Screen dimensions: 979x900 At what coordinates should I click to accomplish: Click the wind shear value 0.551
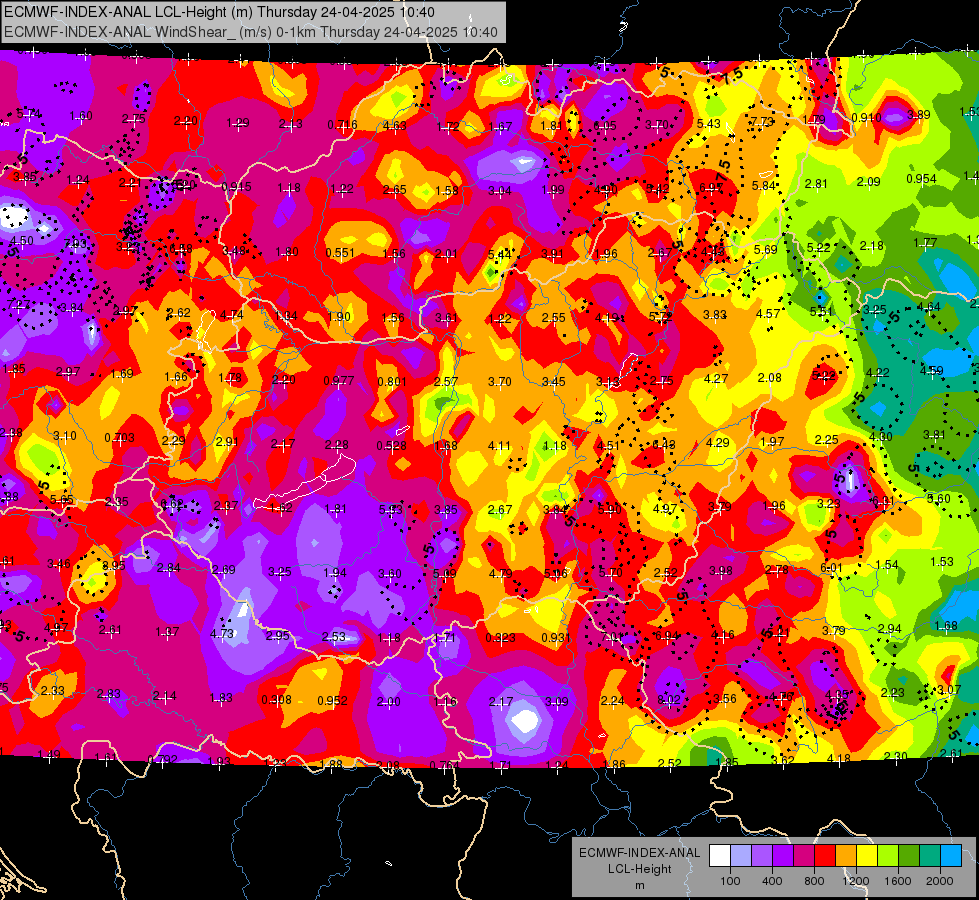(340, 253)
